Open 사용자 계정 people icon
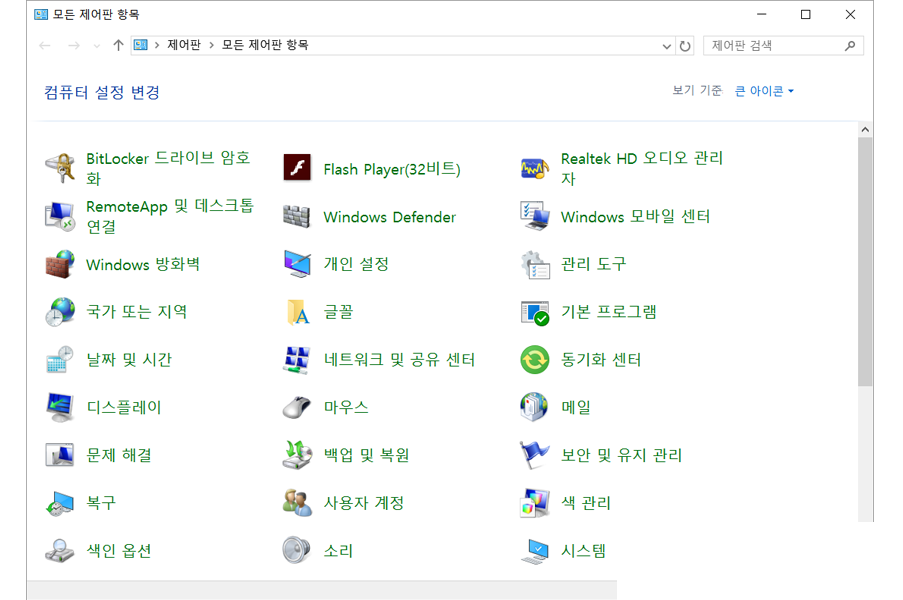Viewport: 903px width, 600px height. click(x=297, y=503)
